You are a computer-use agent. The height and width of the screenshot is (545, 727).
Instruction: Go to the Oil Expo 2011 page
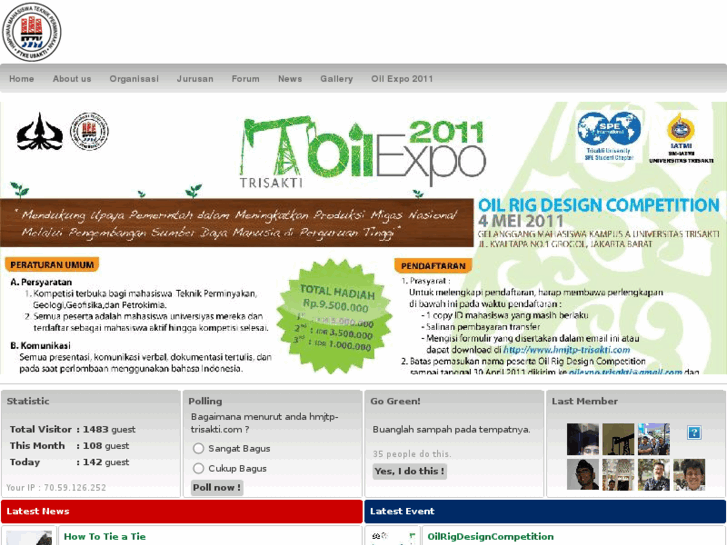[x=402, y=79]
